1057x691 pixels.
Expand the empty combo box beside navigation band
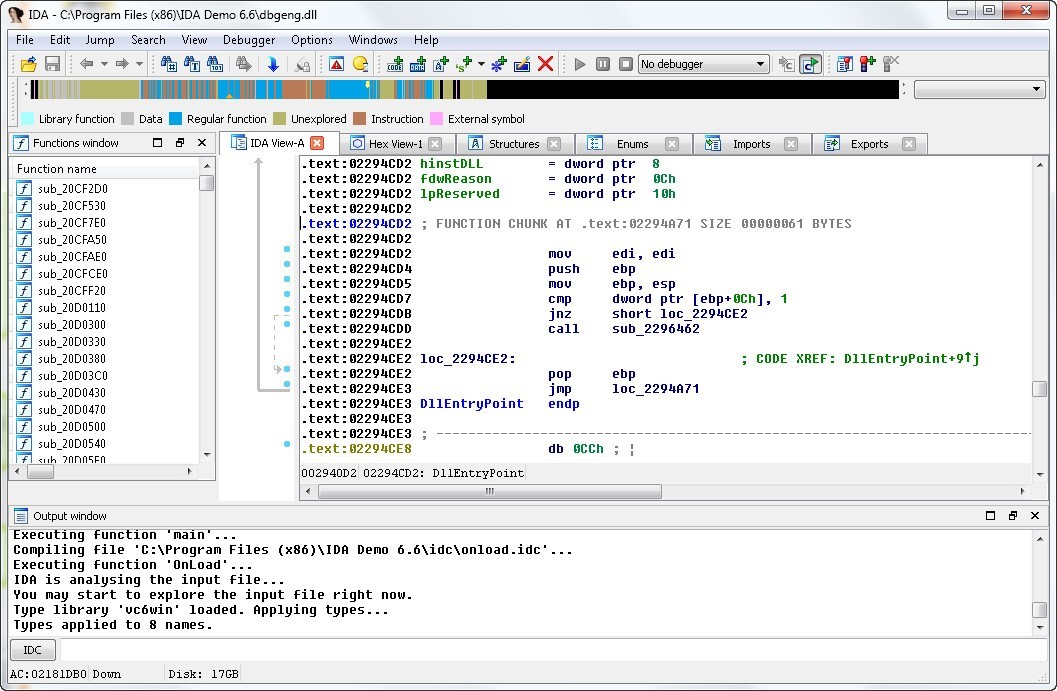(x=1036, y=89)
